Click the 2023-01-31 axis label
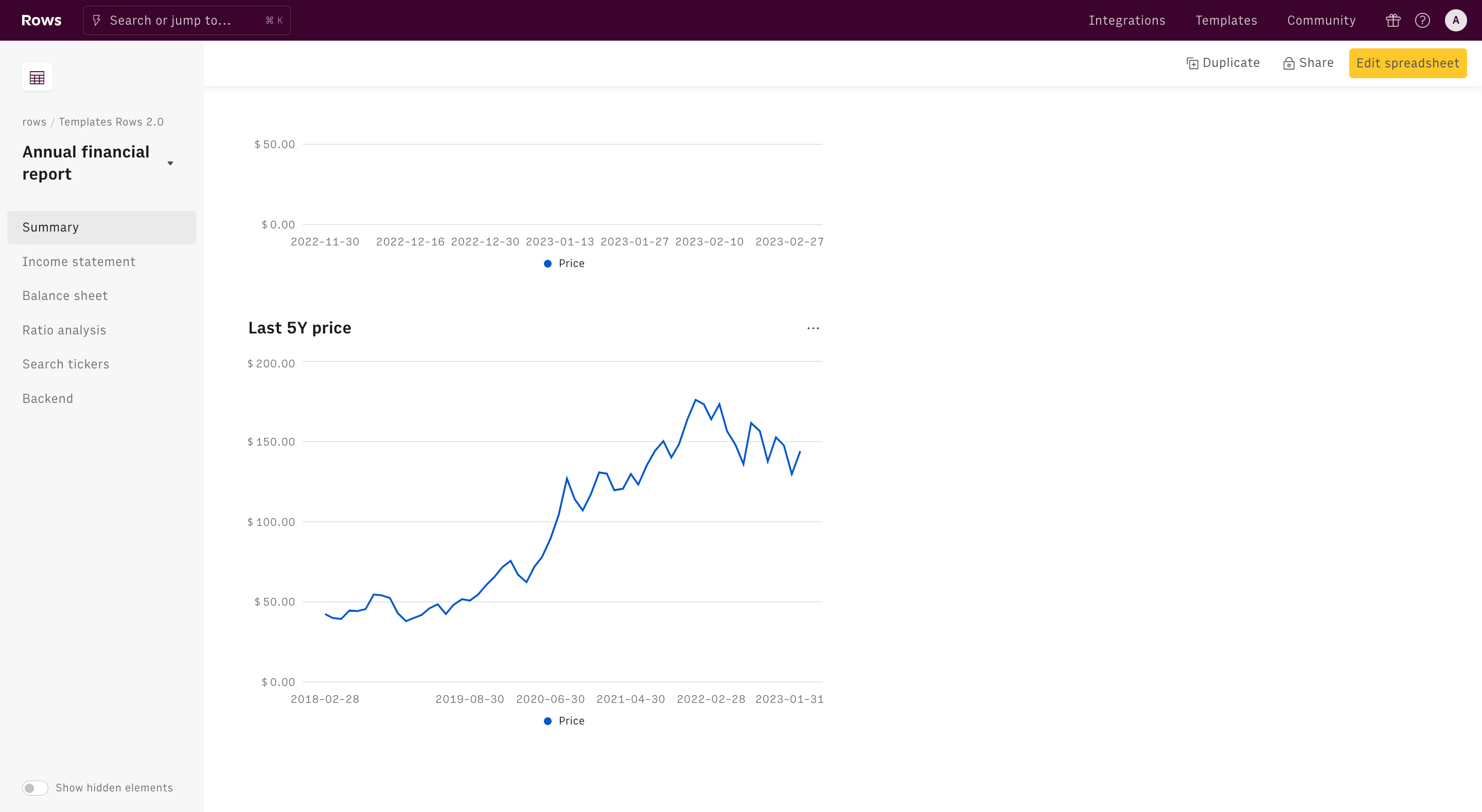Screen dimensions: 1482x812 789,699
